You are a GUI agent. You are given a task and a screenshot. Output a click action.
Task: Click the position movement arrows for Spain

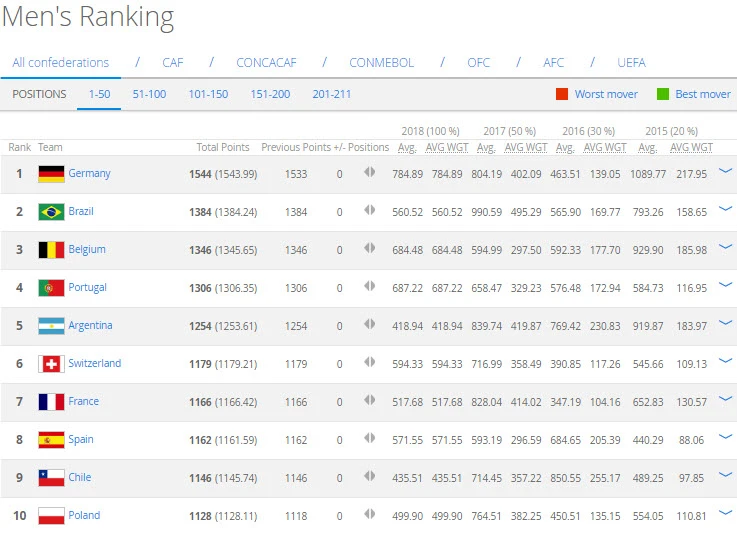pos(370,439)
